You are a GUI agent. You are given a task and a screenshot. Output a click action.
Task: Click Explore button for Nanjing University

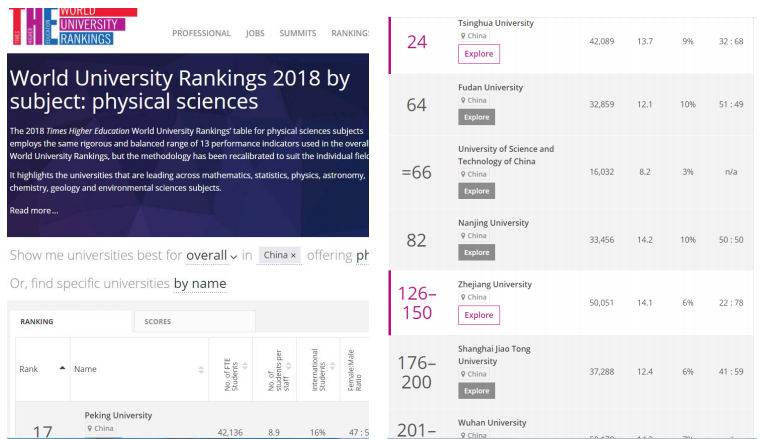476,253
